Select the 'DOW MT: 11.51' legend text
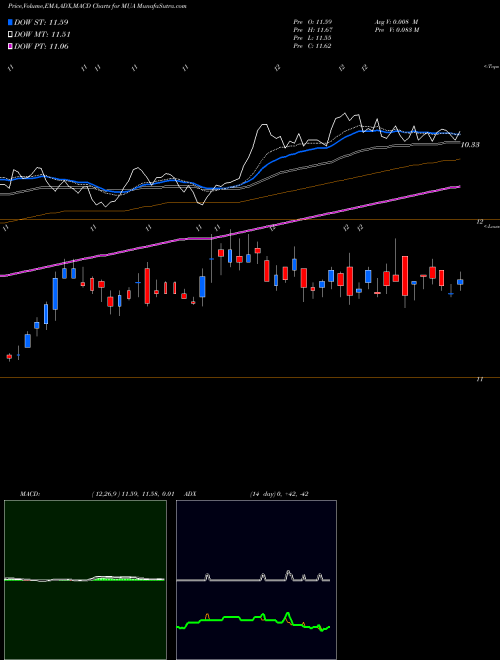Viewport: 500px width, 660px height. [x=42, y=35]
